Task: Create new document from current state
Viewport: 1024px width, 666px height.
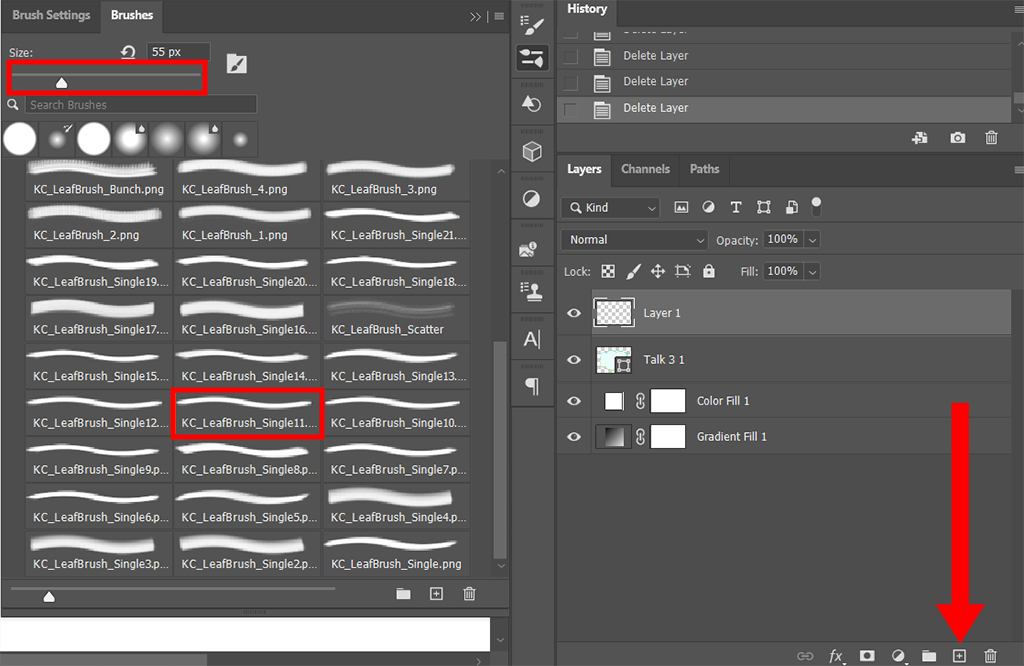Action: click(920, 138)
